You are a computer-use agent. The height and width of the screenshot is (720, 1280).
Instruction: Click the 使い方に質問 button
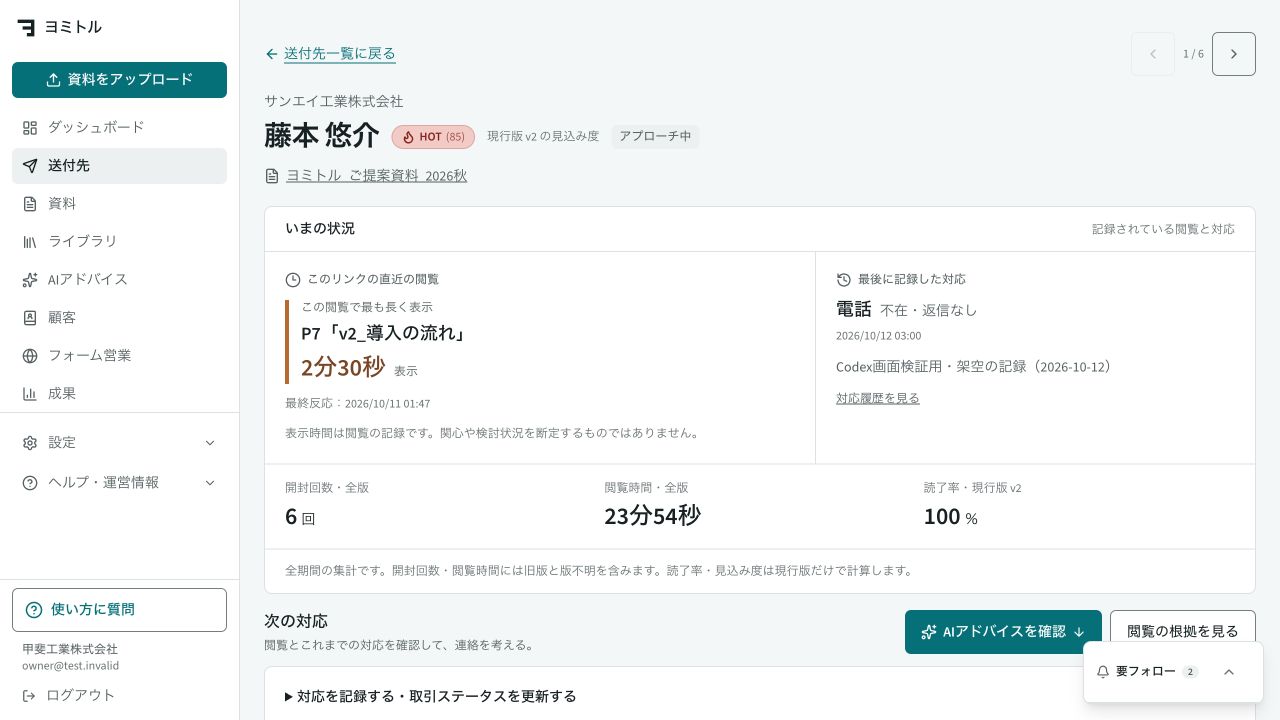[x=119, y=610]
